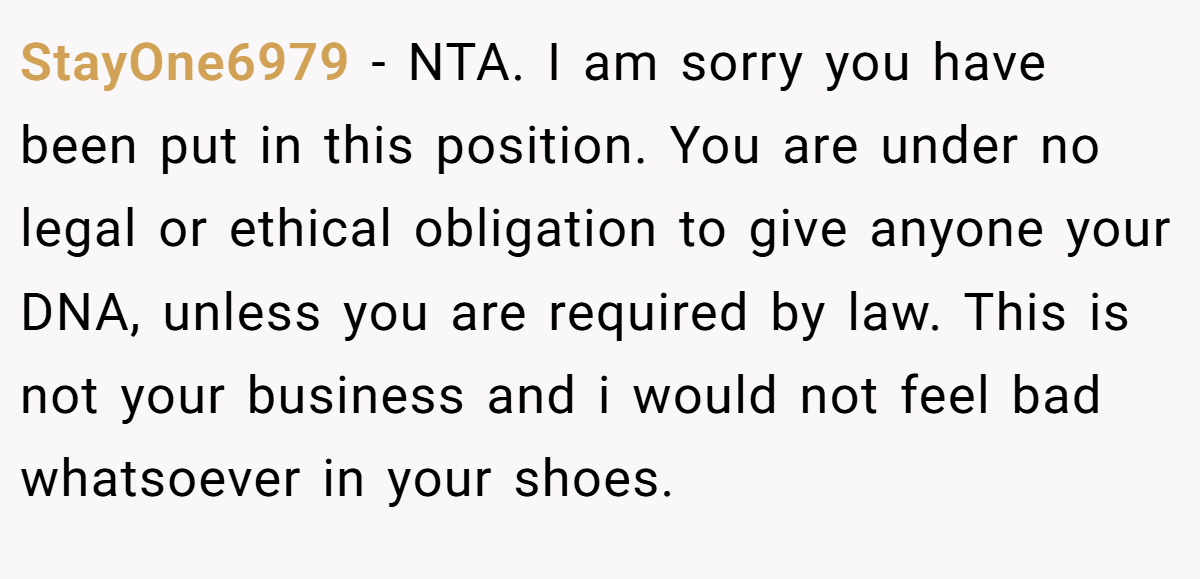The width and height of the screenshot is (1200, 579).
Task: Click the word "unless" in the comment
Action: (241, 313)
